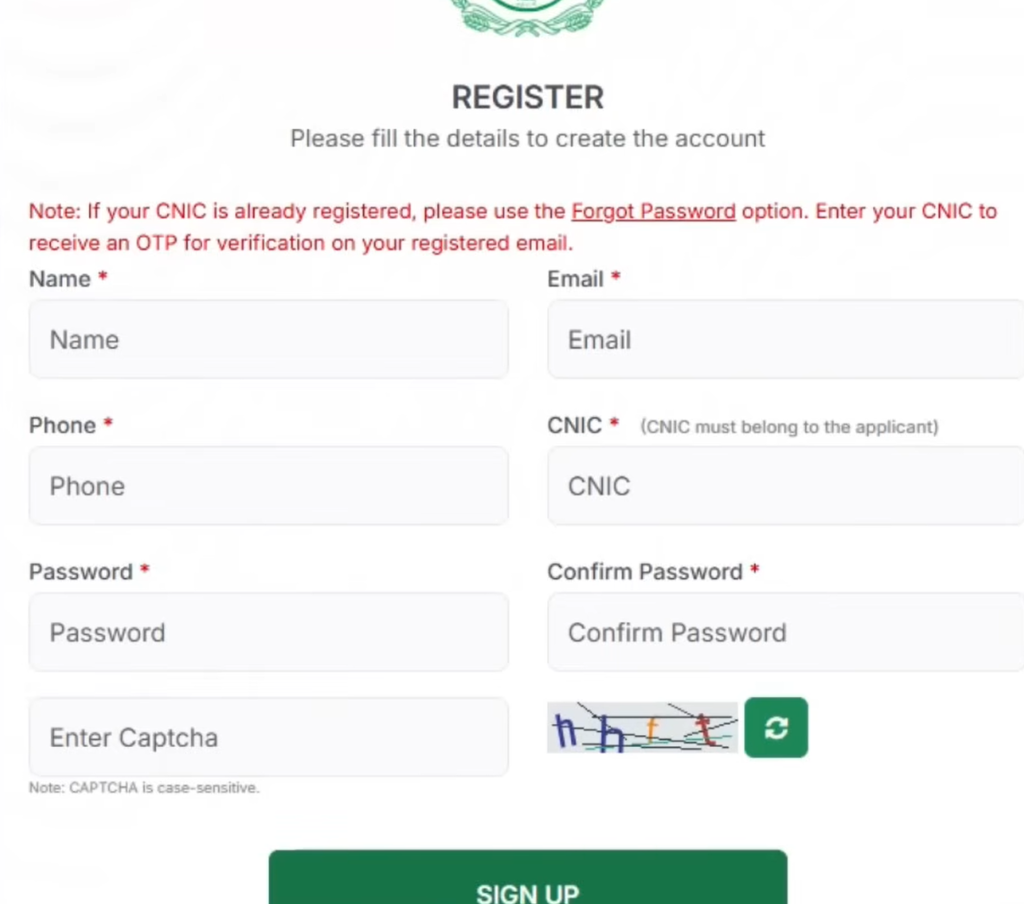Click the Phone field label

tap(62, 426)
